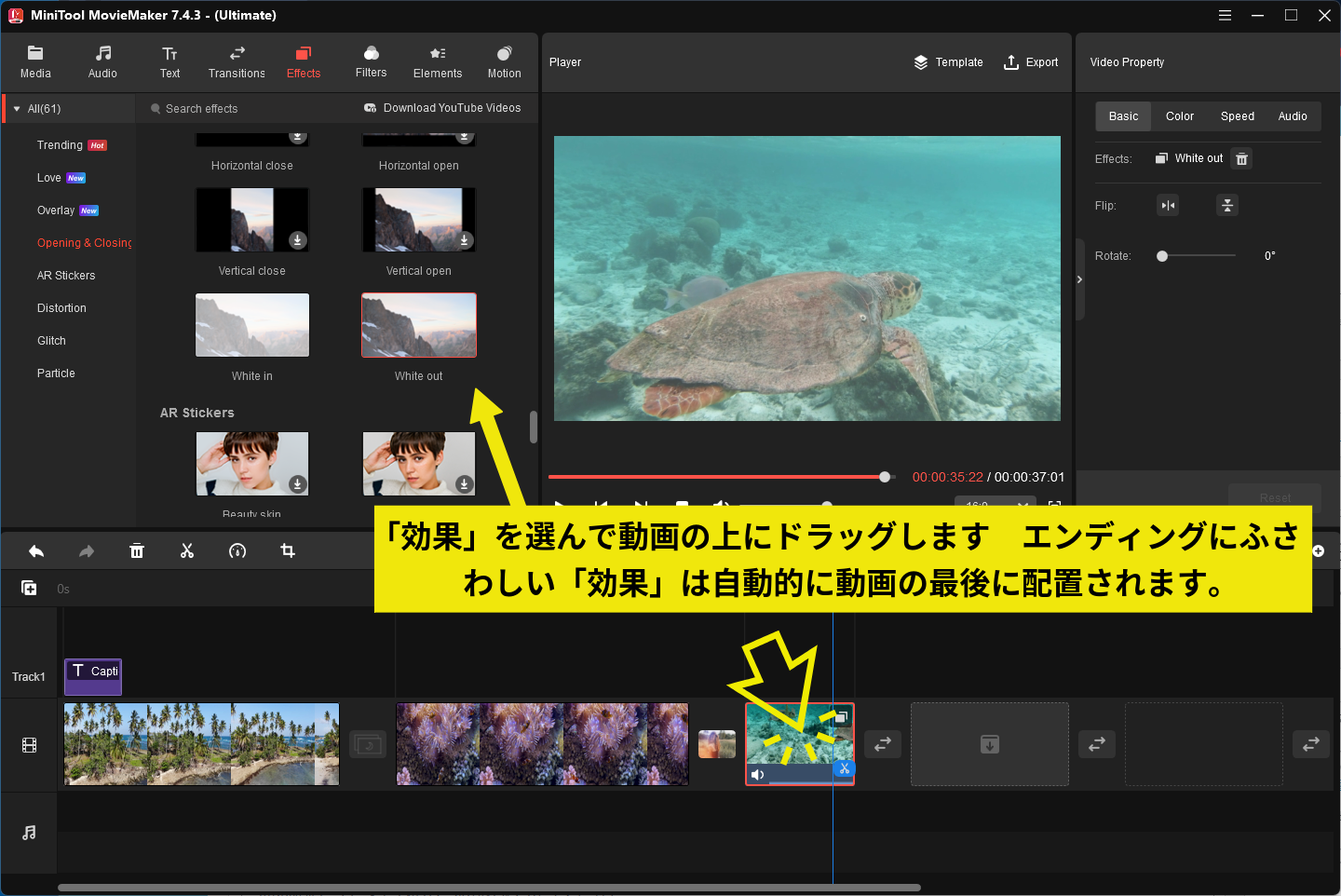
Task: Collapse the All(61) effects category
Action: (x=17, y=109)
